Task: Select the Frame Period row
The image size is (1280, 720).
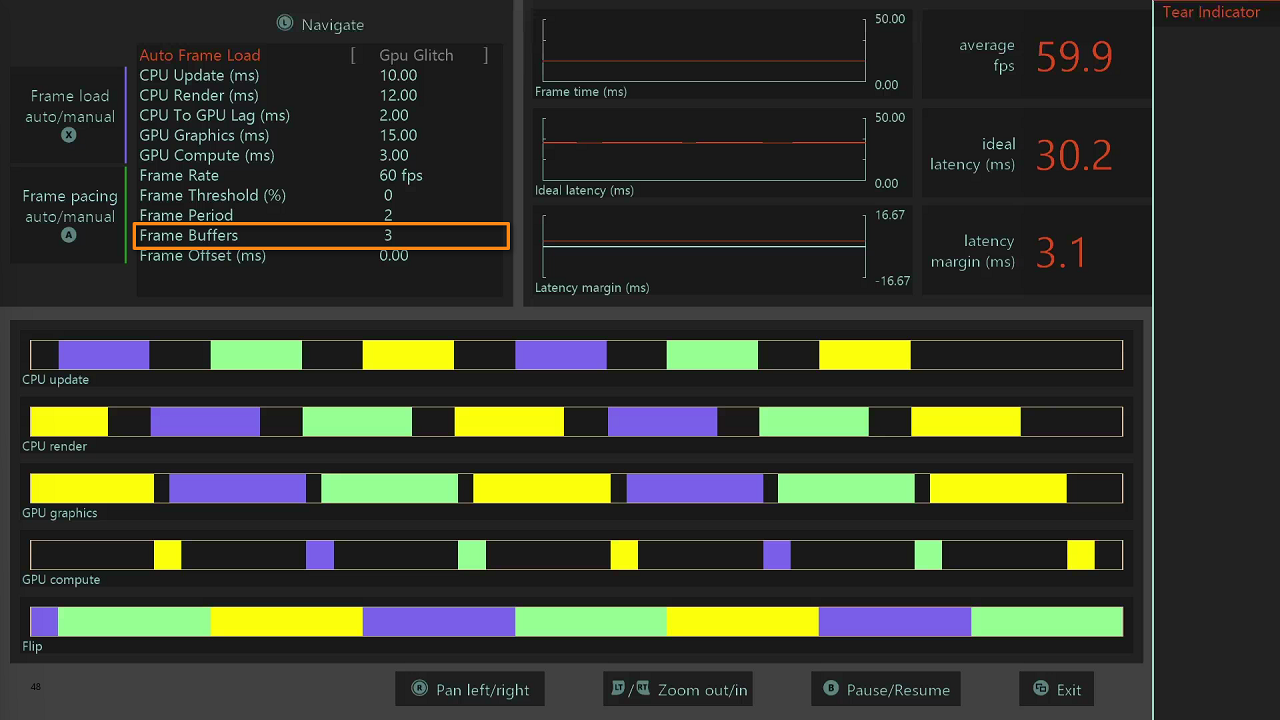Action: click(x=320, y=215)
